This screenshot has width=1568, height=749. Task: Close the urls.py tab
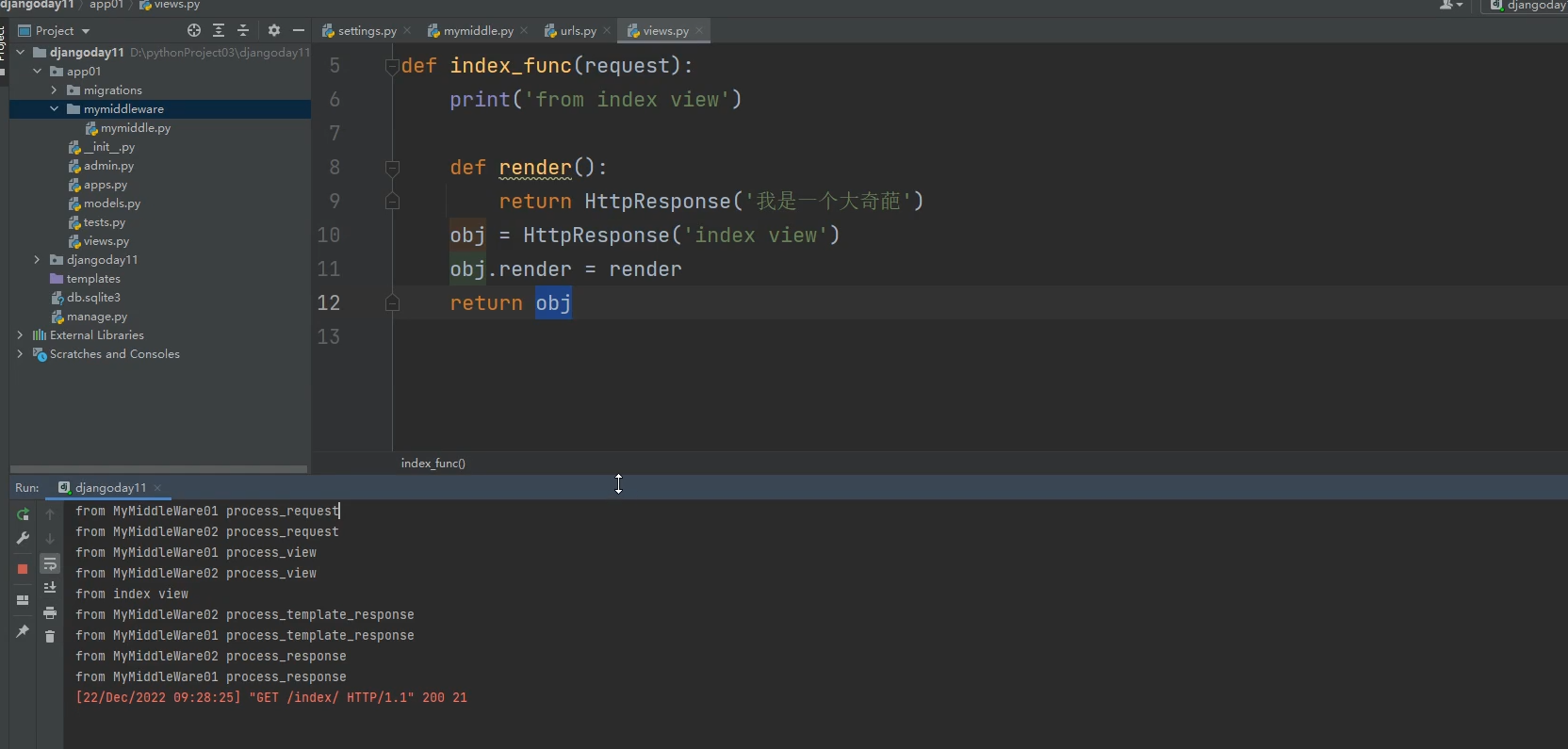point(607,31)
